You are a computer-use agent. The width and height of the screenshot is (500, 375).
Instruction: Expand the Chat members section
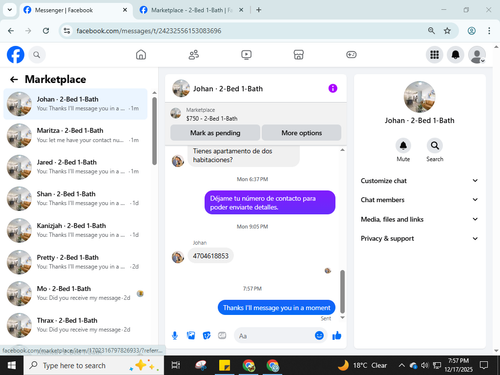click(x=419, y=200)
